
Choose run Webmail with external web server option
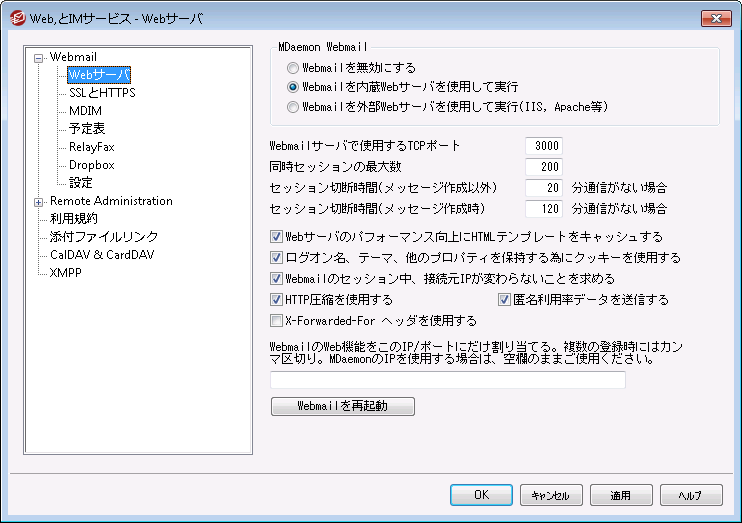coord(293,106)
